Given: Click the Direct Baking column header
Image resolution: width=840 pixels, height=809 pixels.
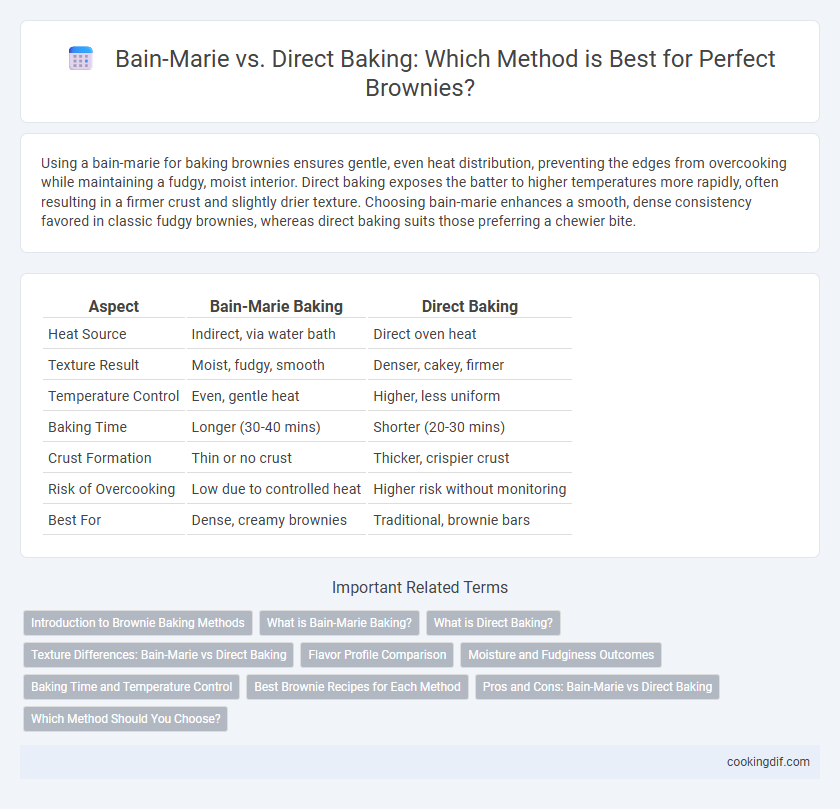Looking at the screenshot, I should [x=470, y=306].
